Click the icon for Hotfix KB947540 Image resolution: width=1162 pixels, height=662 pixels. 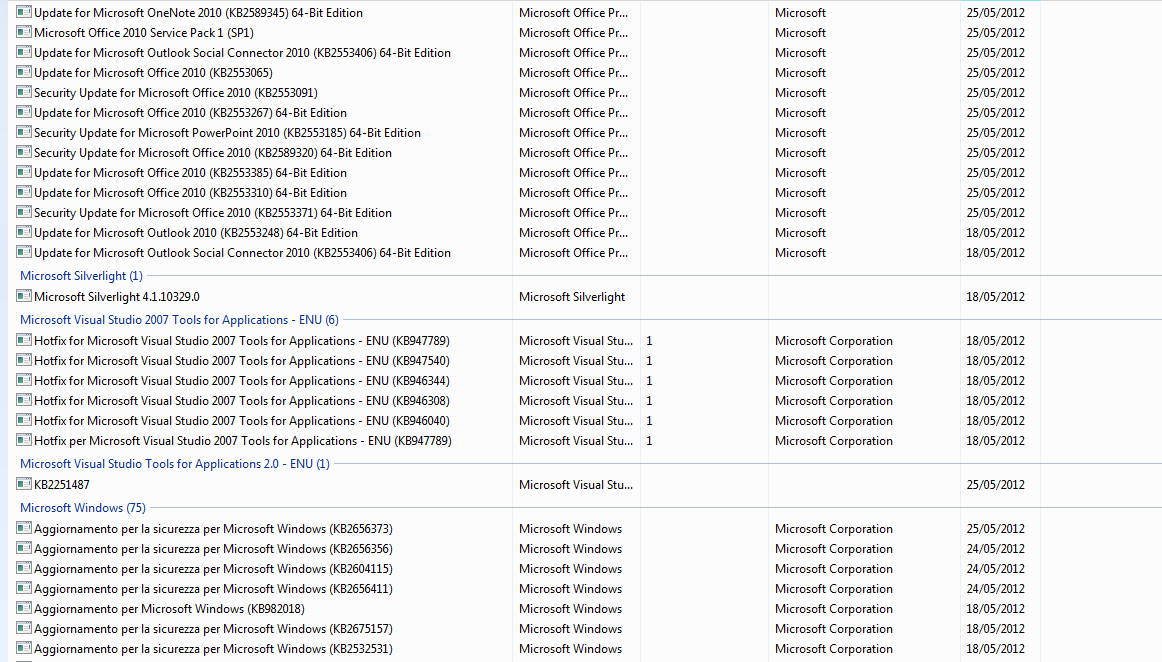[24, 360]
